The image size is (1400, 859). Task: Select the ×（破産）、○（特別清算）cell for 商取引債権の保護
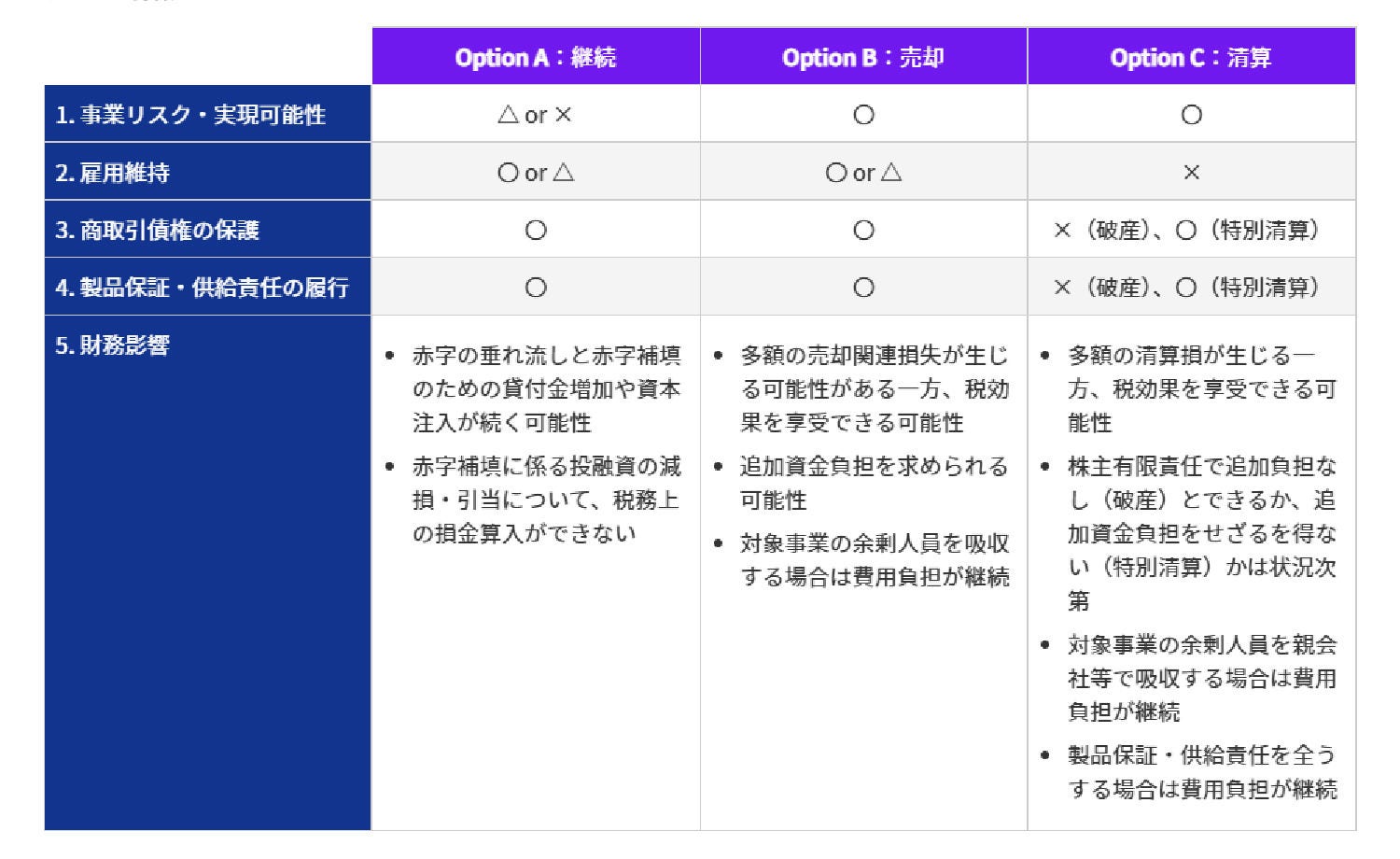(1191, 229)
